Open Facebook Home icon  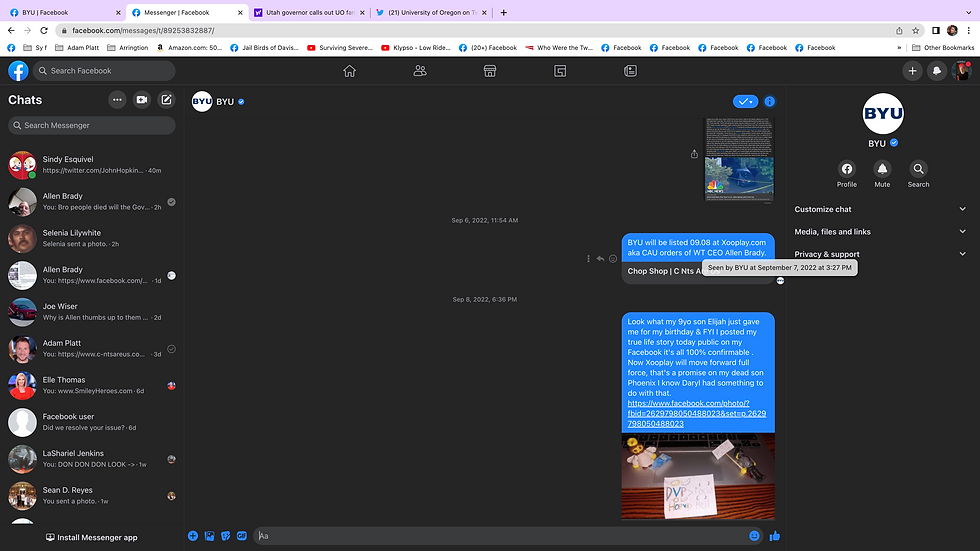click(349, 71)
